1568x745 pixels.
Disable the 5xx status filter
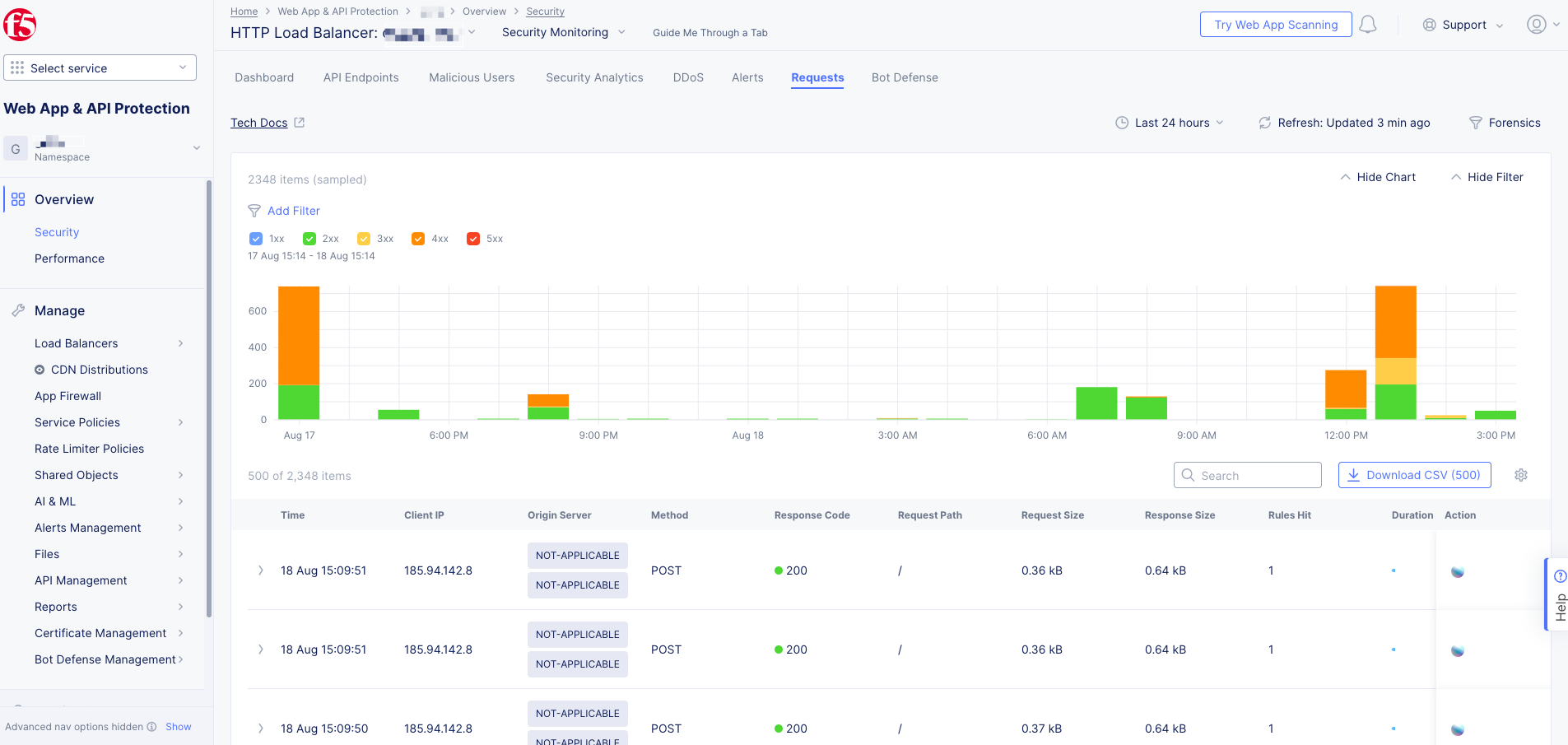473,238
